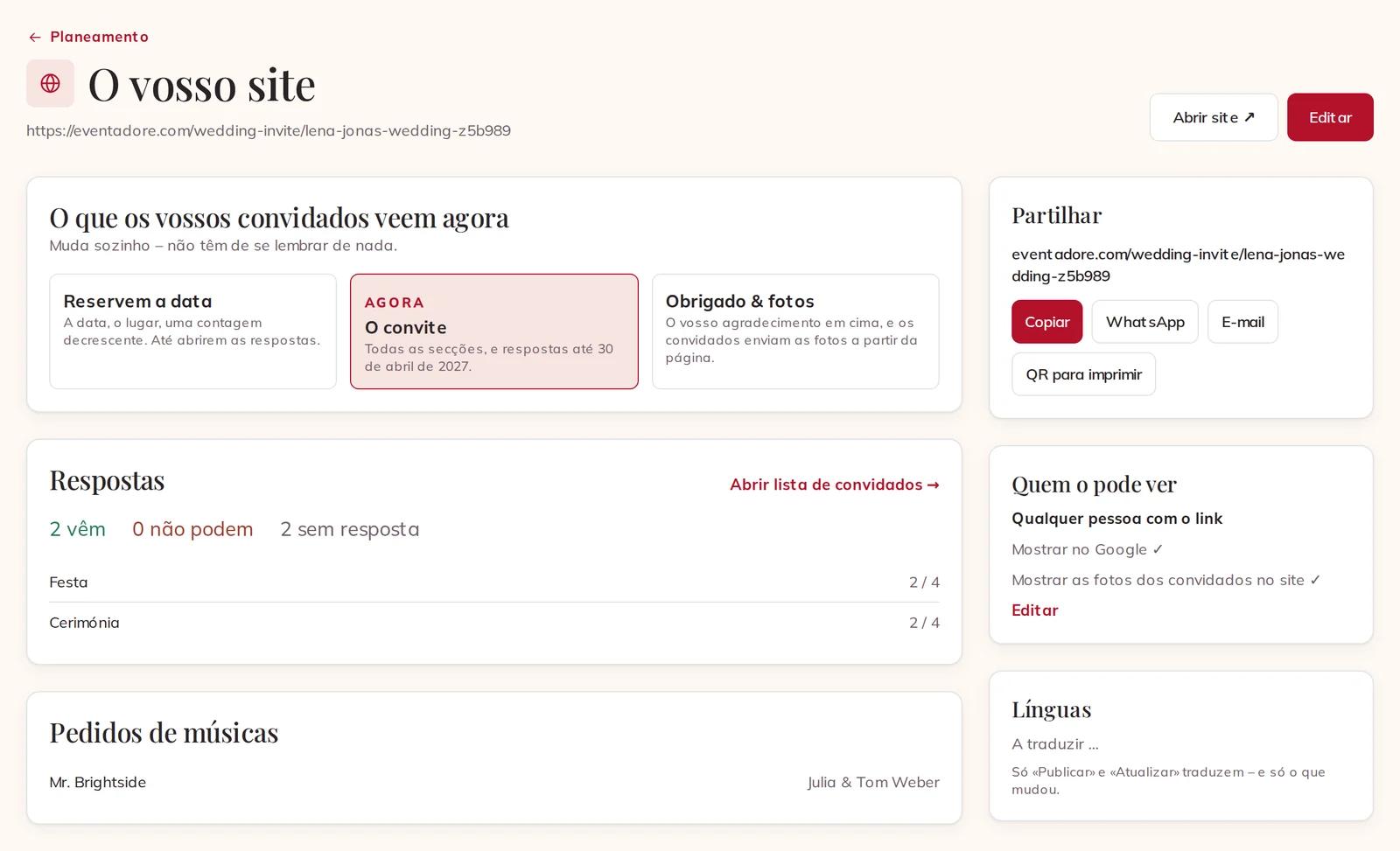
Task: Open Abrir lista de convidados link
Action: pyautogui.click(x=835, y=485)
